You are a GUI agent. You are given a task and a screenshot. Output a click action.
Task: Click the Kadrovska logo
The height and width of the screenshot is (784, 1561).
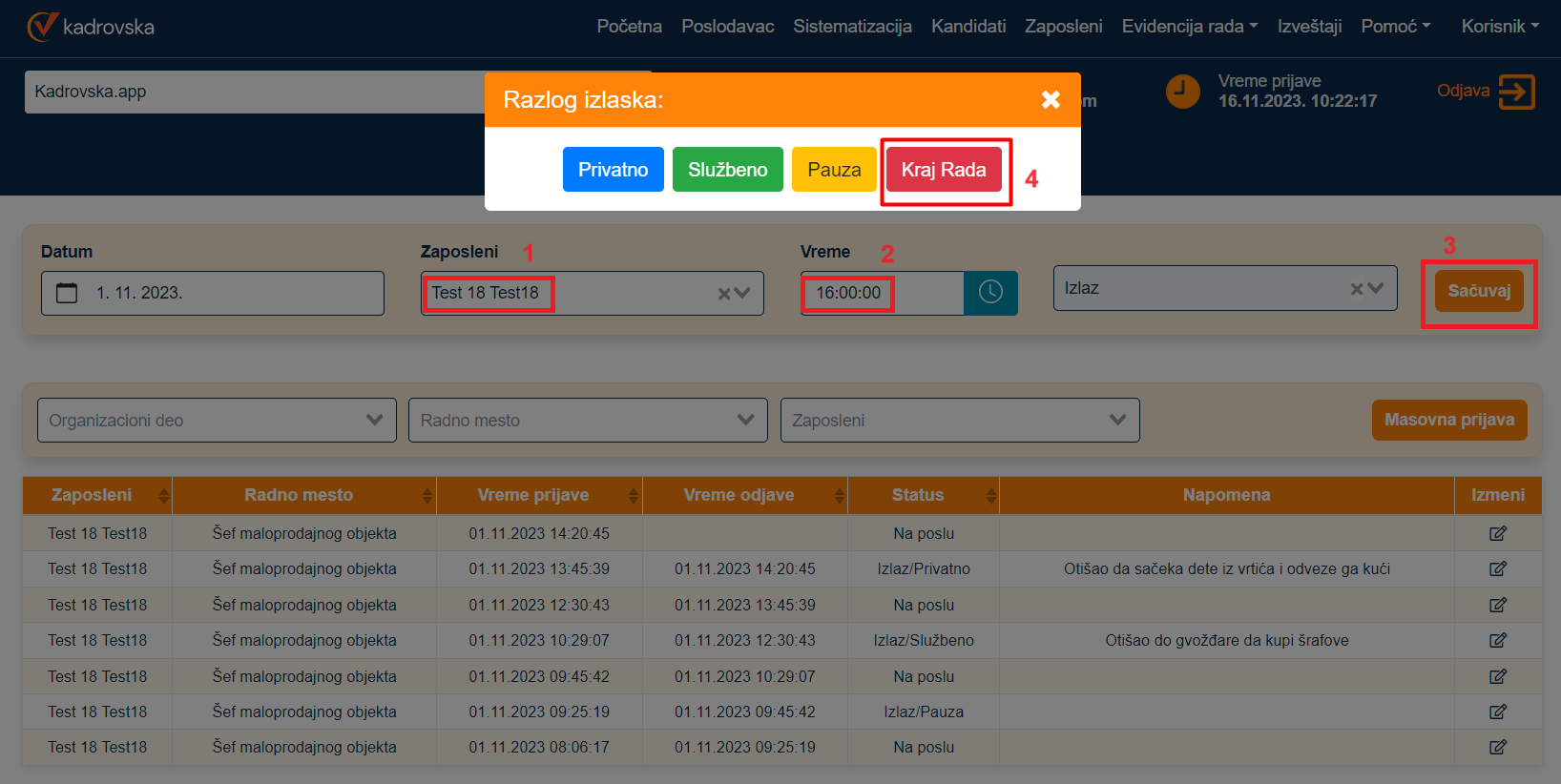click(91, 27)
